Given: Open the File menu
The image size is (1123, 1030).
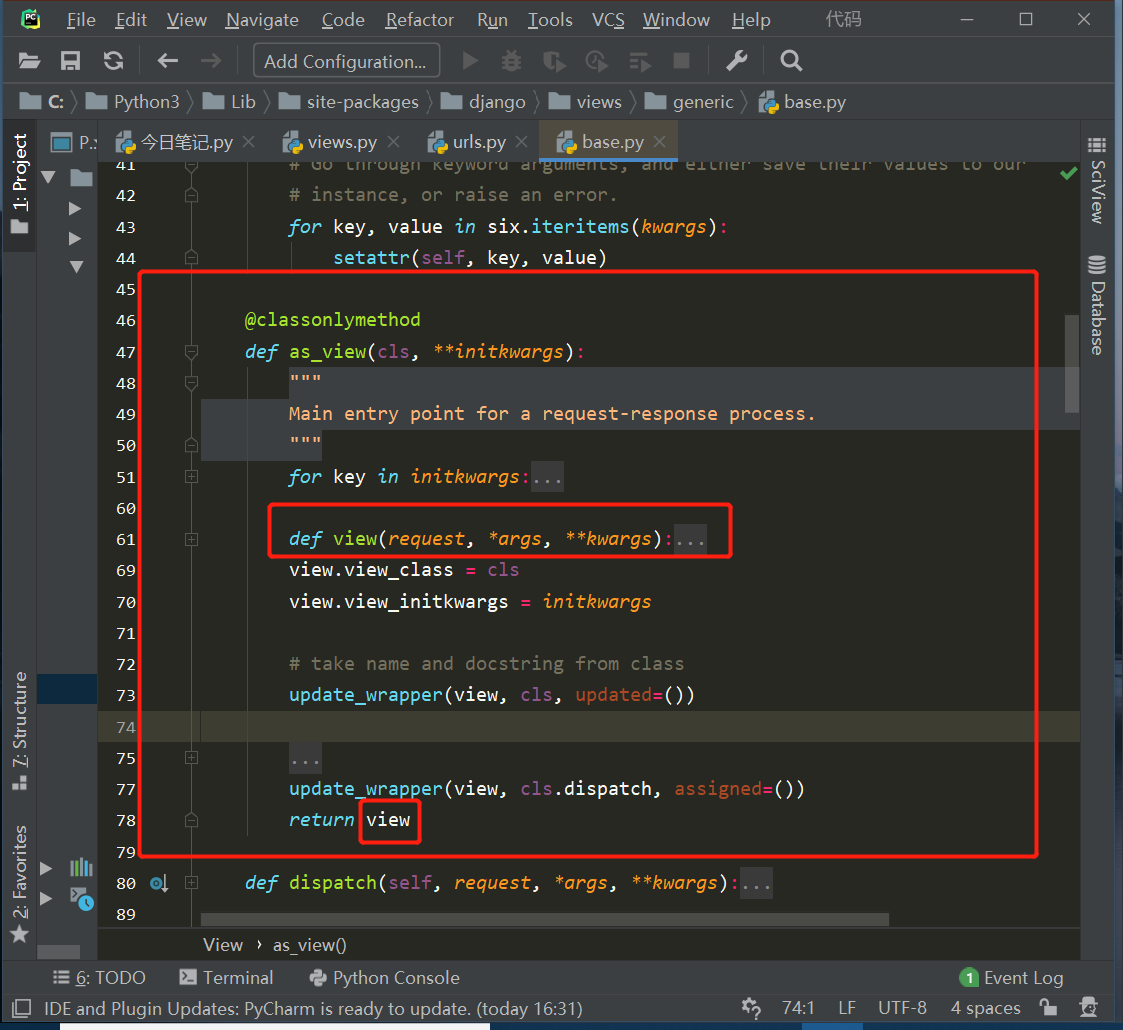Looking at the screenshot, I should pyautogui.click(x=81, y=20).
